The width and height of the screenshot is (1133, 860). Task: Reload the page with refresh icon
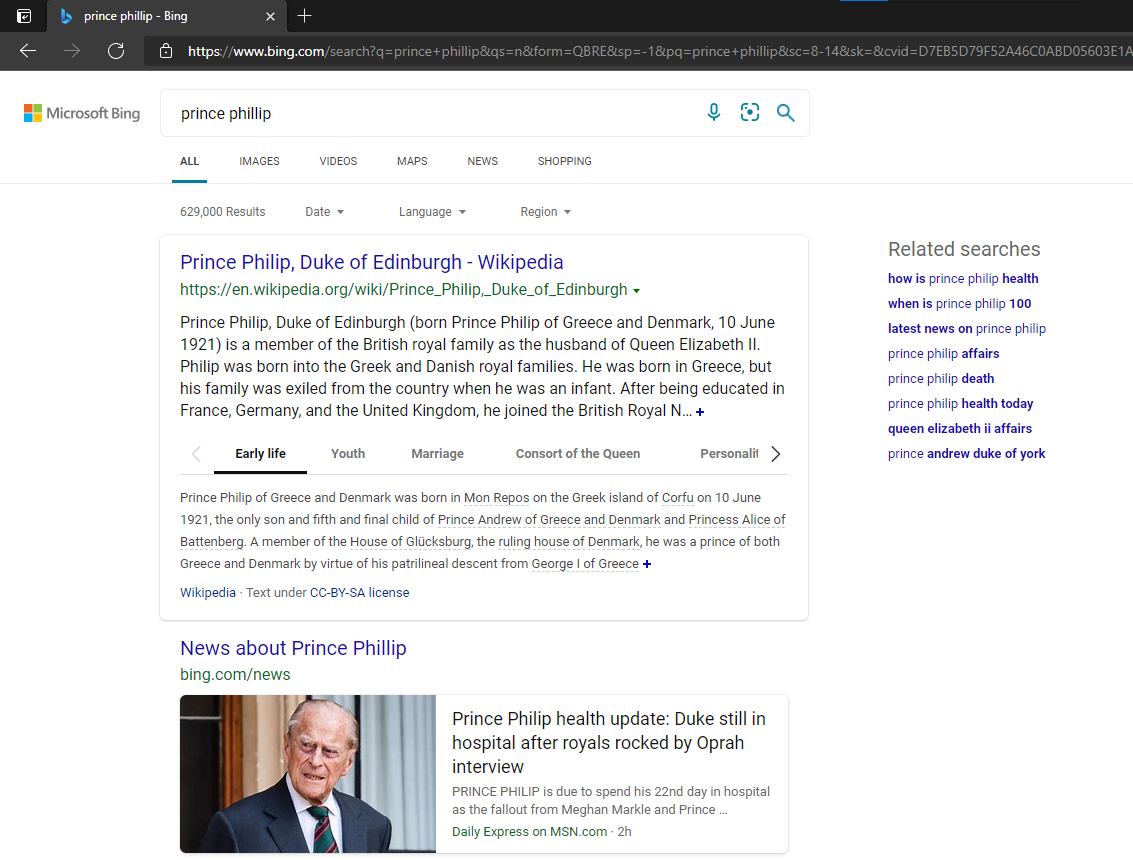coord(116,51)
